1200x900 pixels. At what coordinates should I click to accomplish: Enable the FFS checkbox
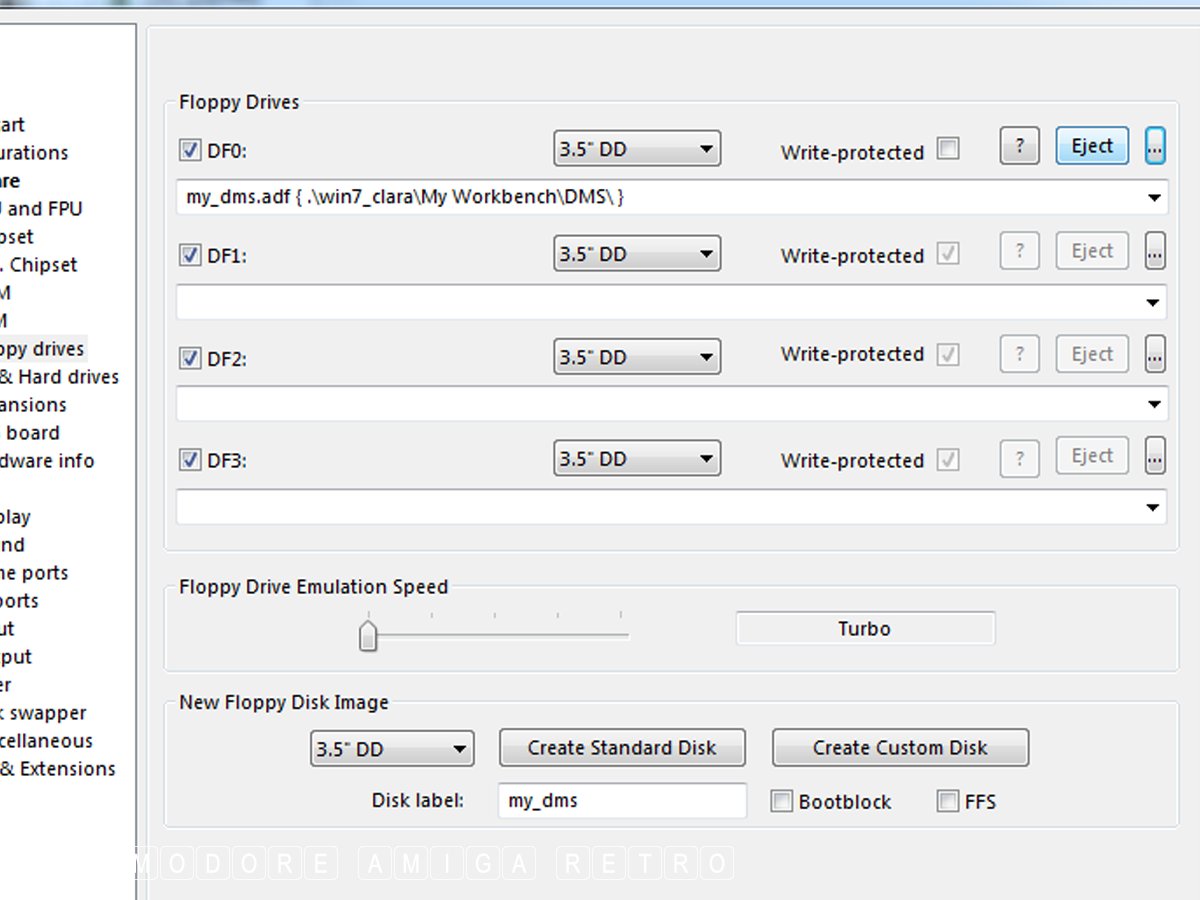point(948,801)
